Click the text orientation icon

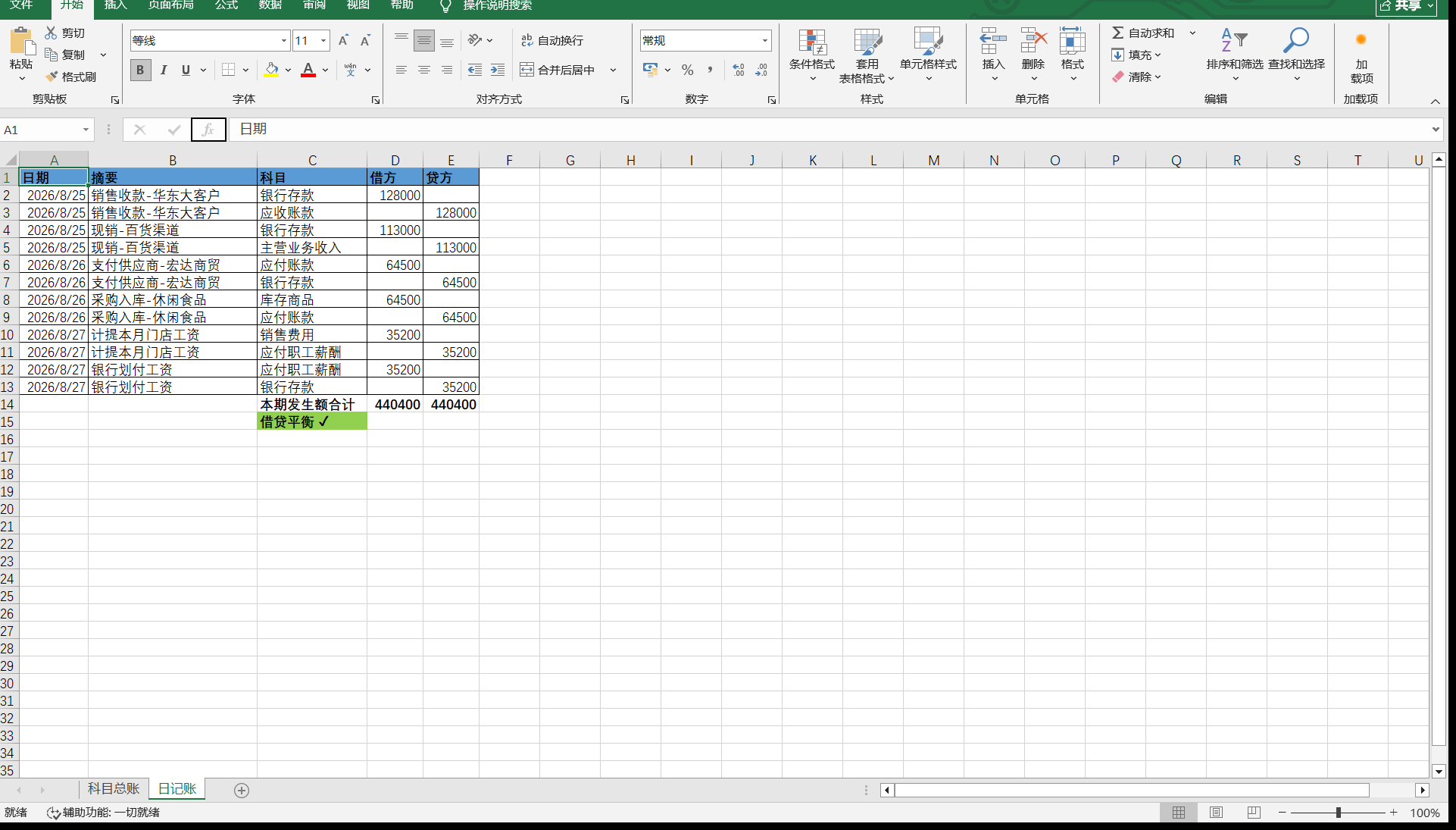475,40
